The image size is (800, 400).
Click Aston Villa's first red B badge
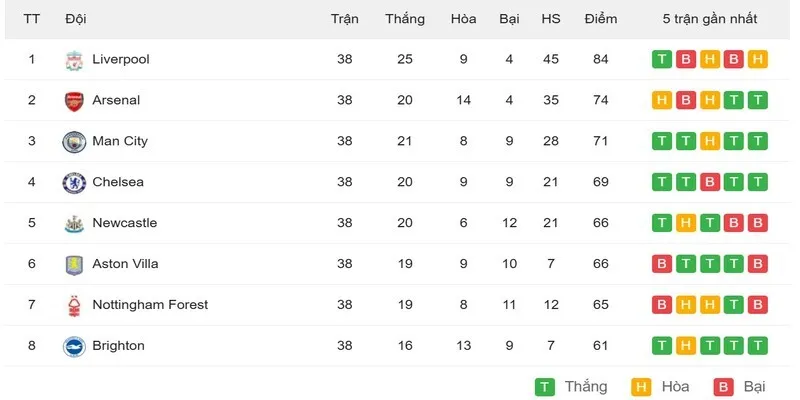pos(662,264)
